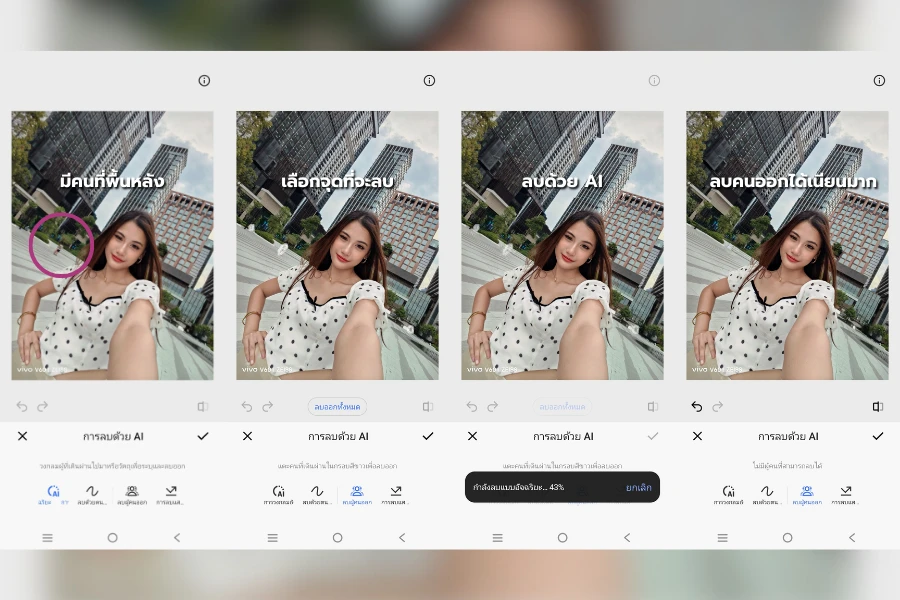The width and height of the screenshot is (900, 600).
Task: Tap the ลบออกทั้งหมด button in the second screen
Action: point(337,407)
